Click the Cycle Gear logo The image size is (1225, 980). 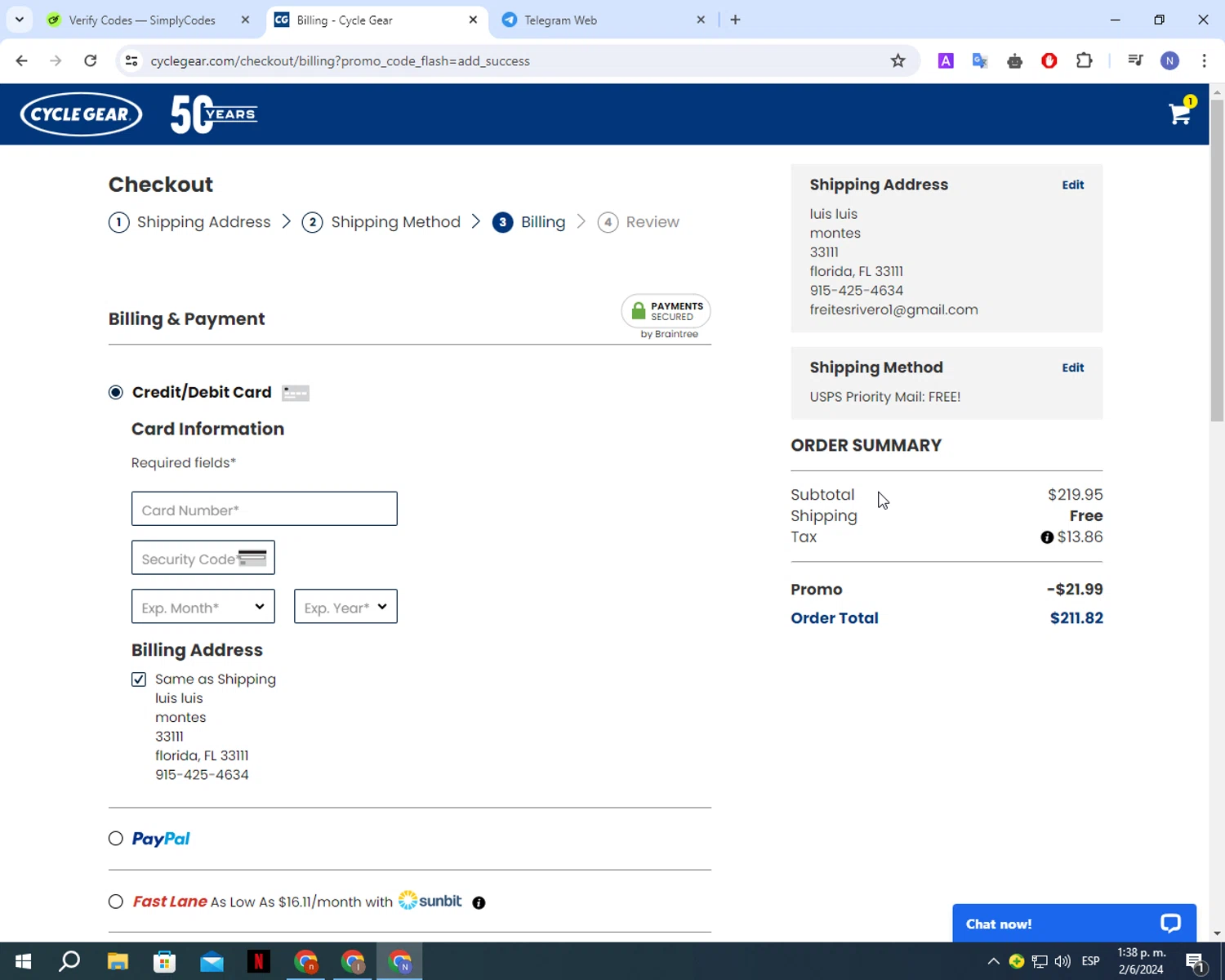(81, 114)
